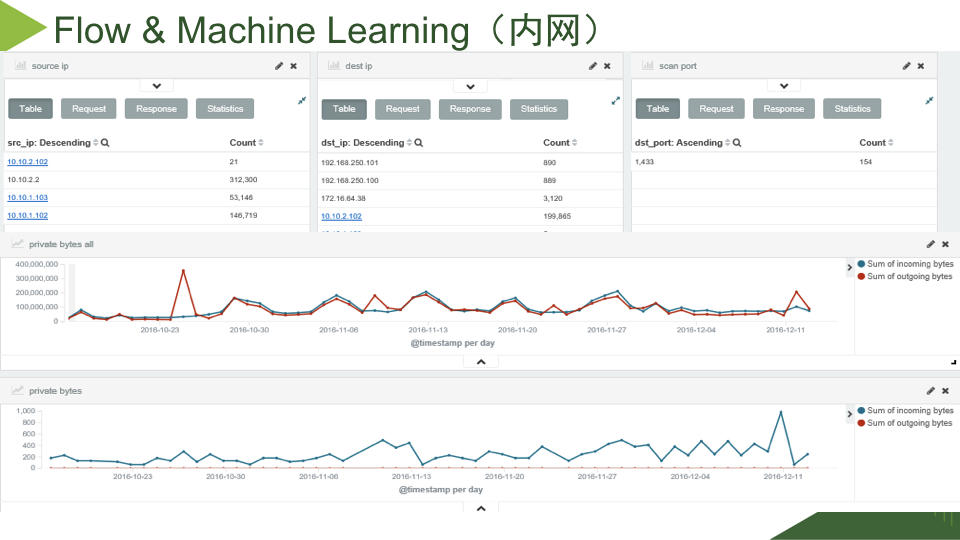
Task: Open Response tab in source ip panel
Action: pyautogui.click(x=156, y=108)
